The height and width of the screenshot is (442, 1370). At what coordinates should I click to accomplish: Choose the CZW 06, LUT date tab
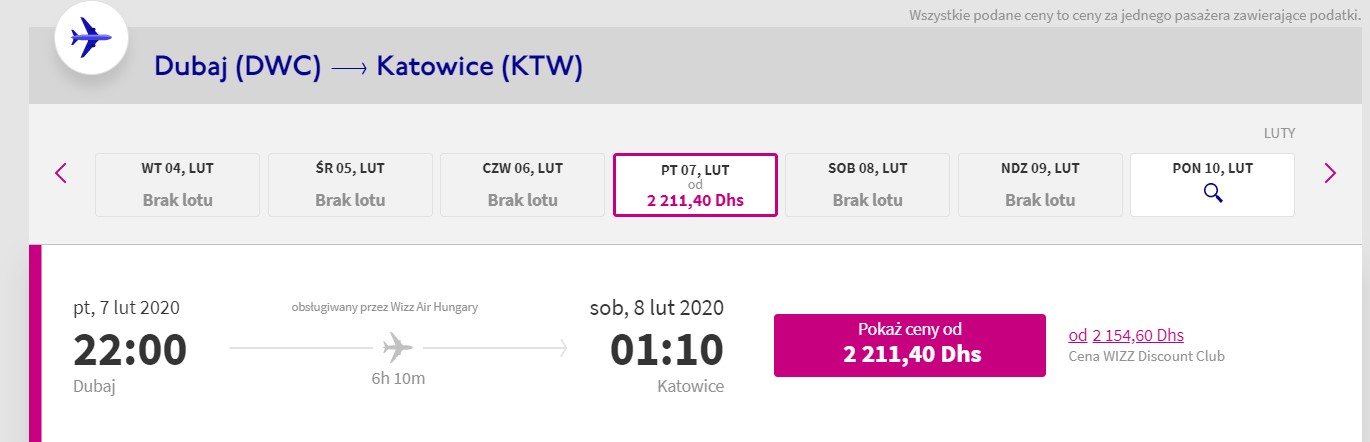[522, 185]
